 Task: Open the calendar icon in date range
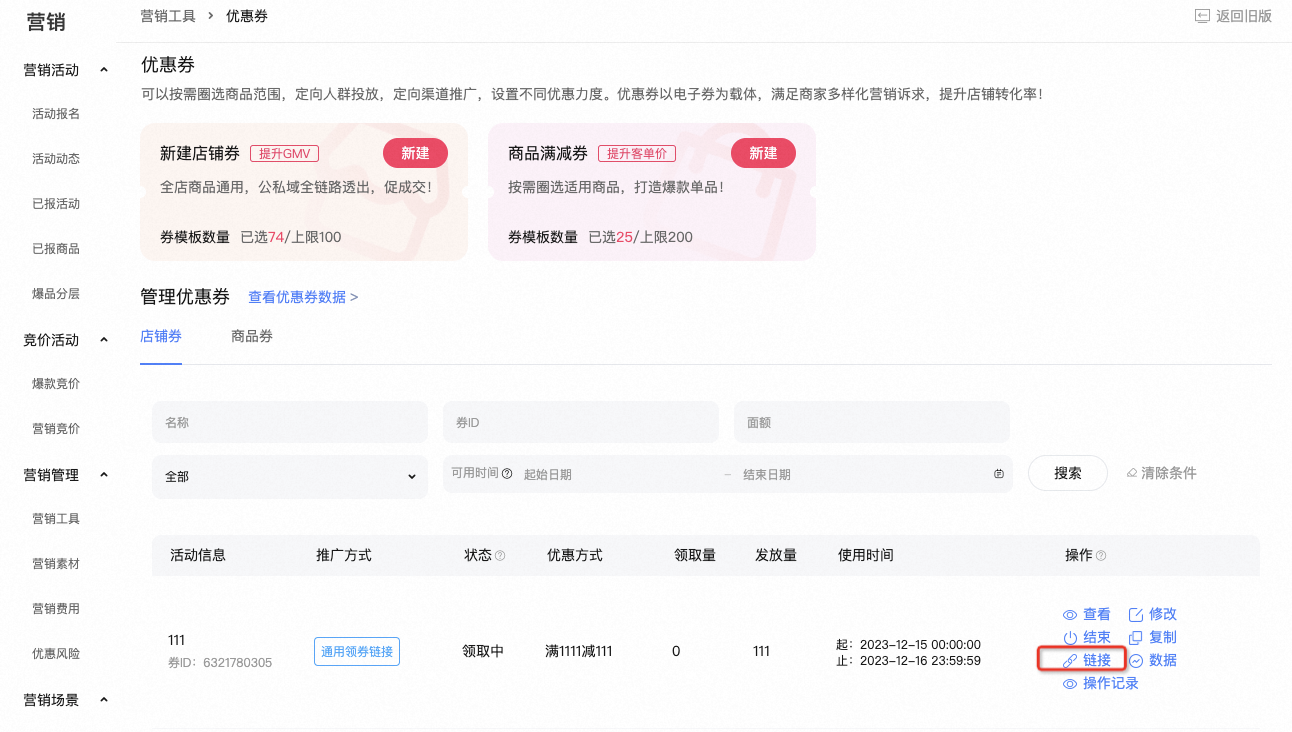click(x=999, y=474)
